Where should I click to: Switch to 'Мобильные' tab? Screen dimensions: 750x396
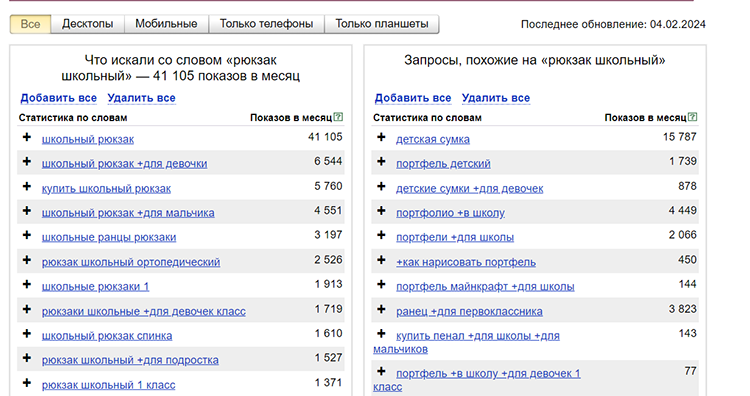166,24
